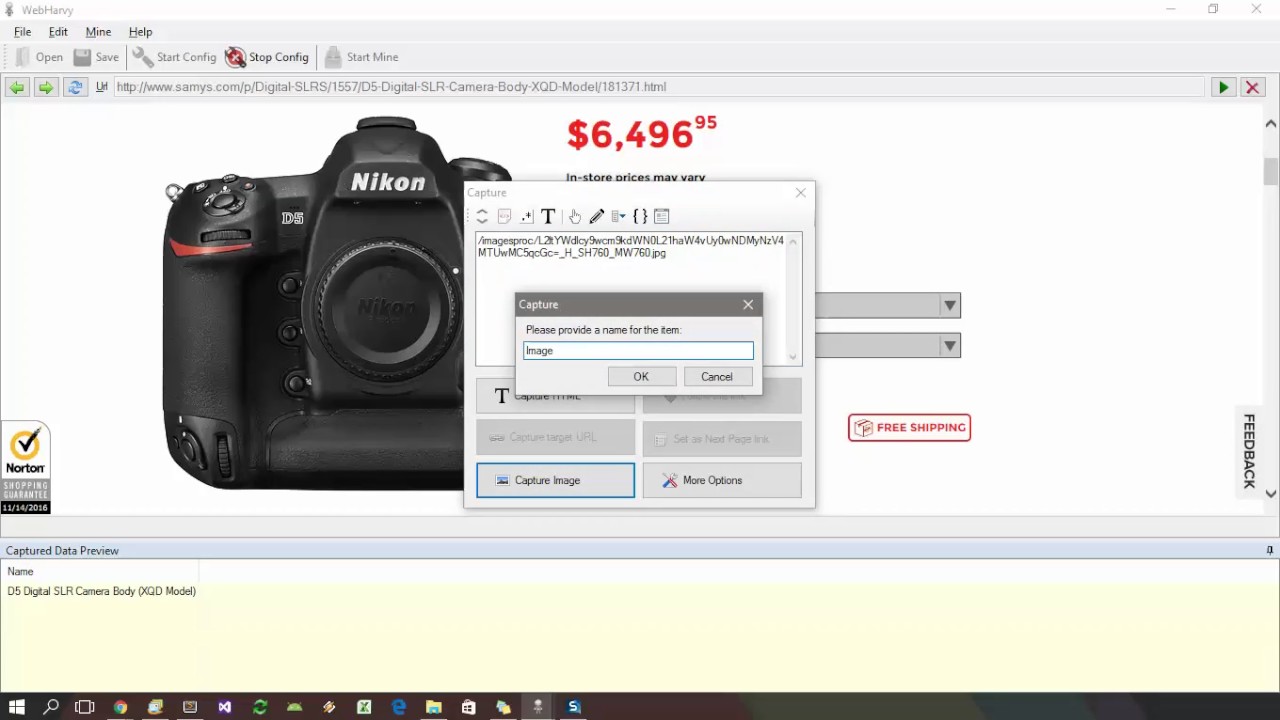
Task: Open the Help menu
Action: (140, 32)
